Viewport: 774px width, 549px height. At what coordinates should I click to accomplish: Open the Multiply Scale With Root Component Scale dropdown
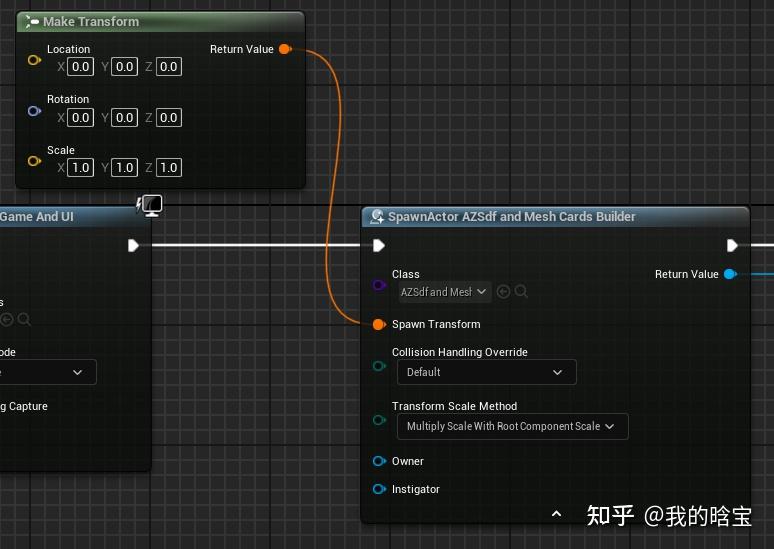click(513, 427)
